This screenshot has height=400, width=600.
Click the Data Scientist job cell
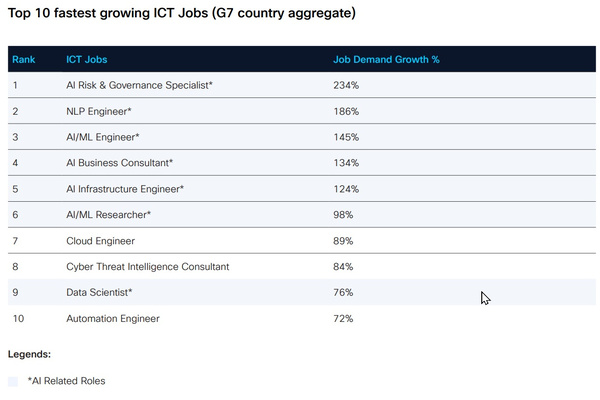point(99,293)
